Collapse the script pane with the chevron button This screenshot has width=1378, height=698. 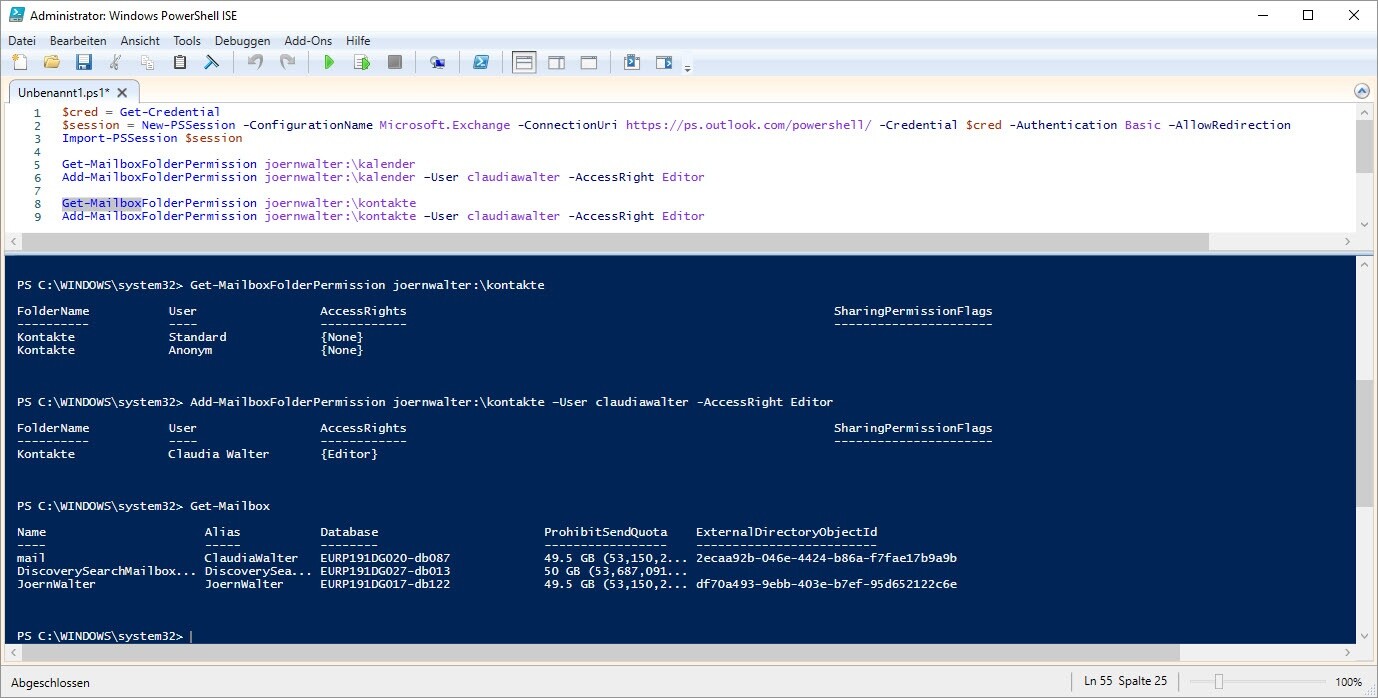(1361, 91)
